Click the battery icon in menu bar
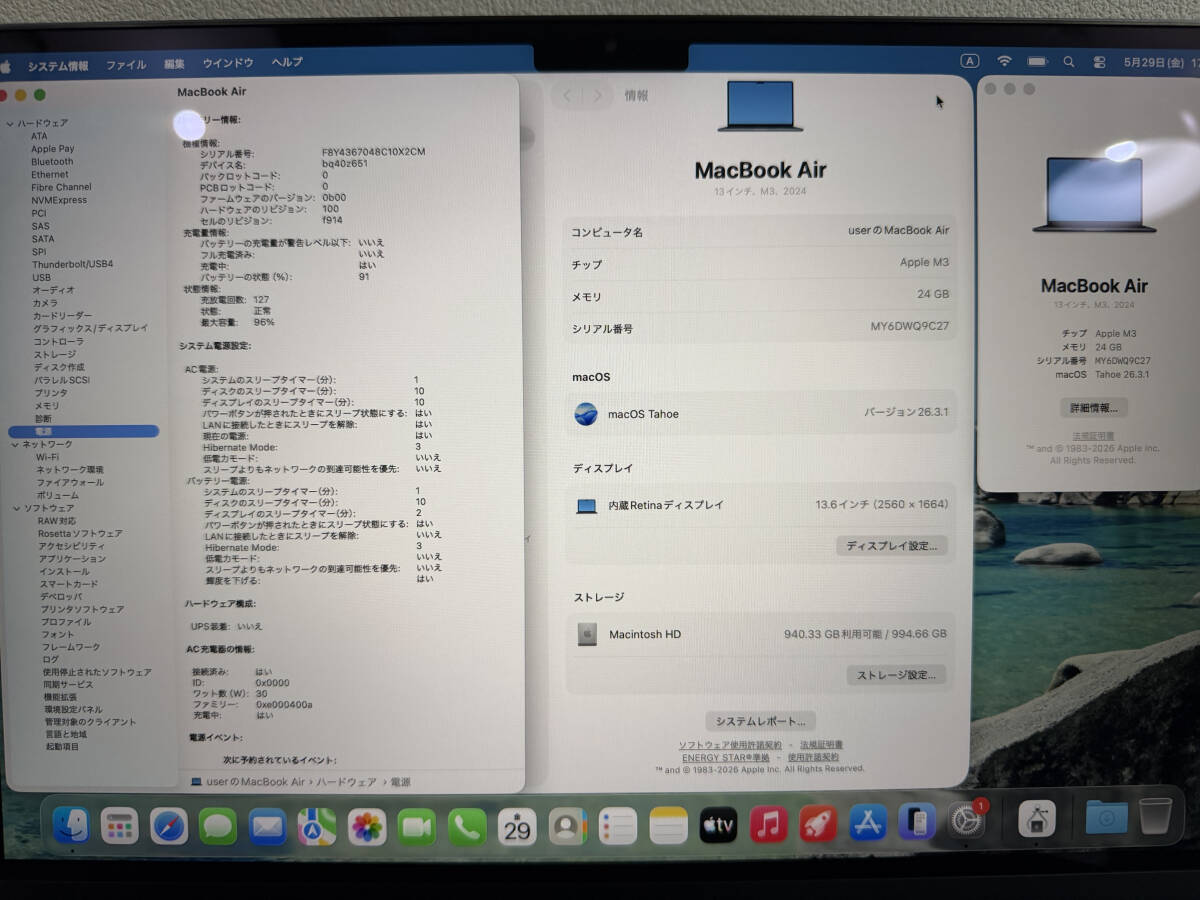 pyautogui.click(x=1037, y=61)
